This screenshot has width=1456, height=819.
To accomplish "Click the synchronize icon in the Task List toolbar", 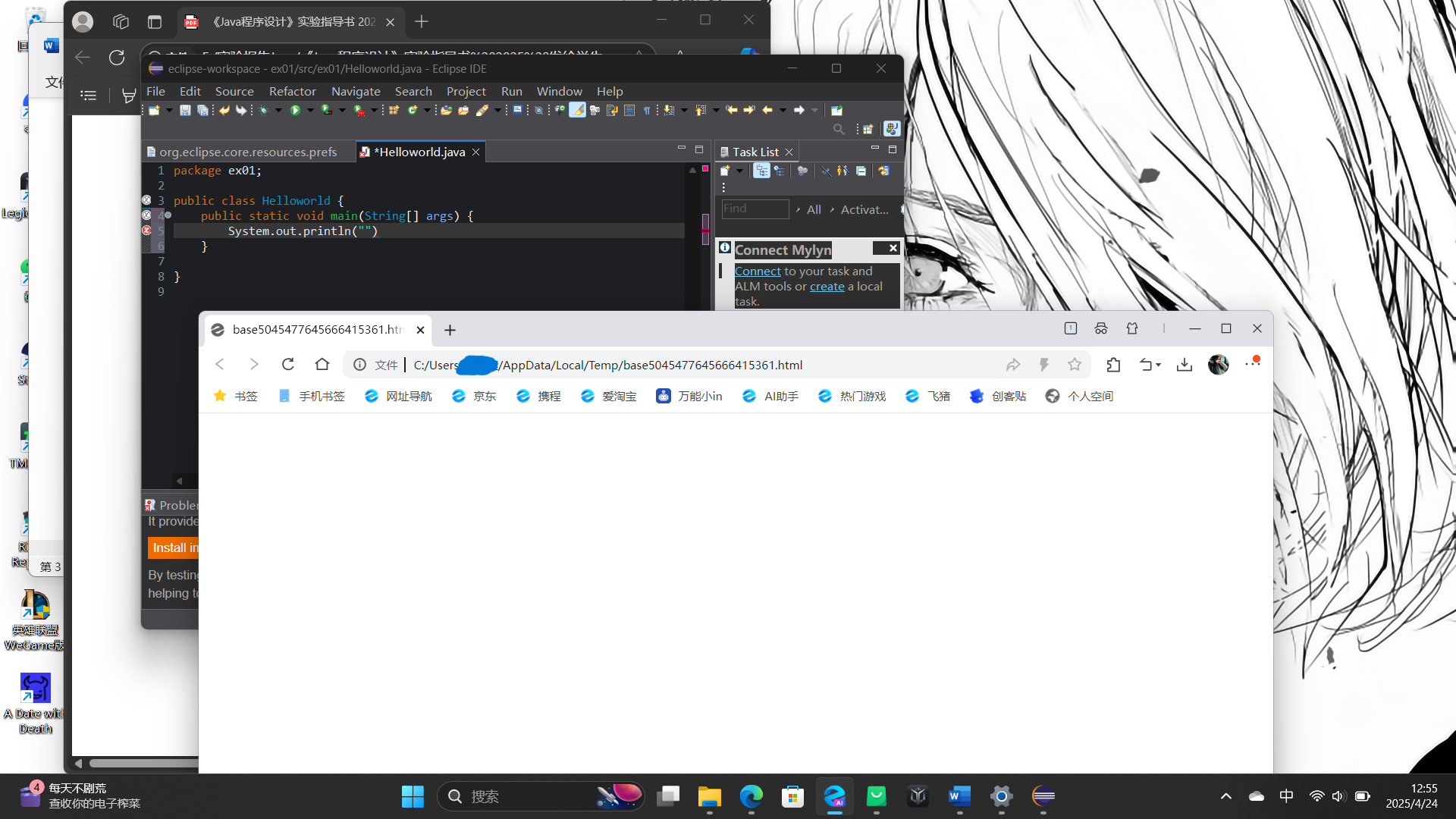I will (x=883, y=171).
